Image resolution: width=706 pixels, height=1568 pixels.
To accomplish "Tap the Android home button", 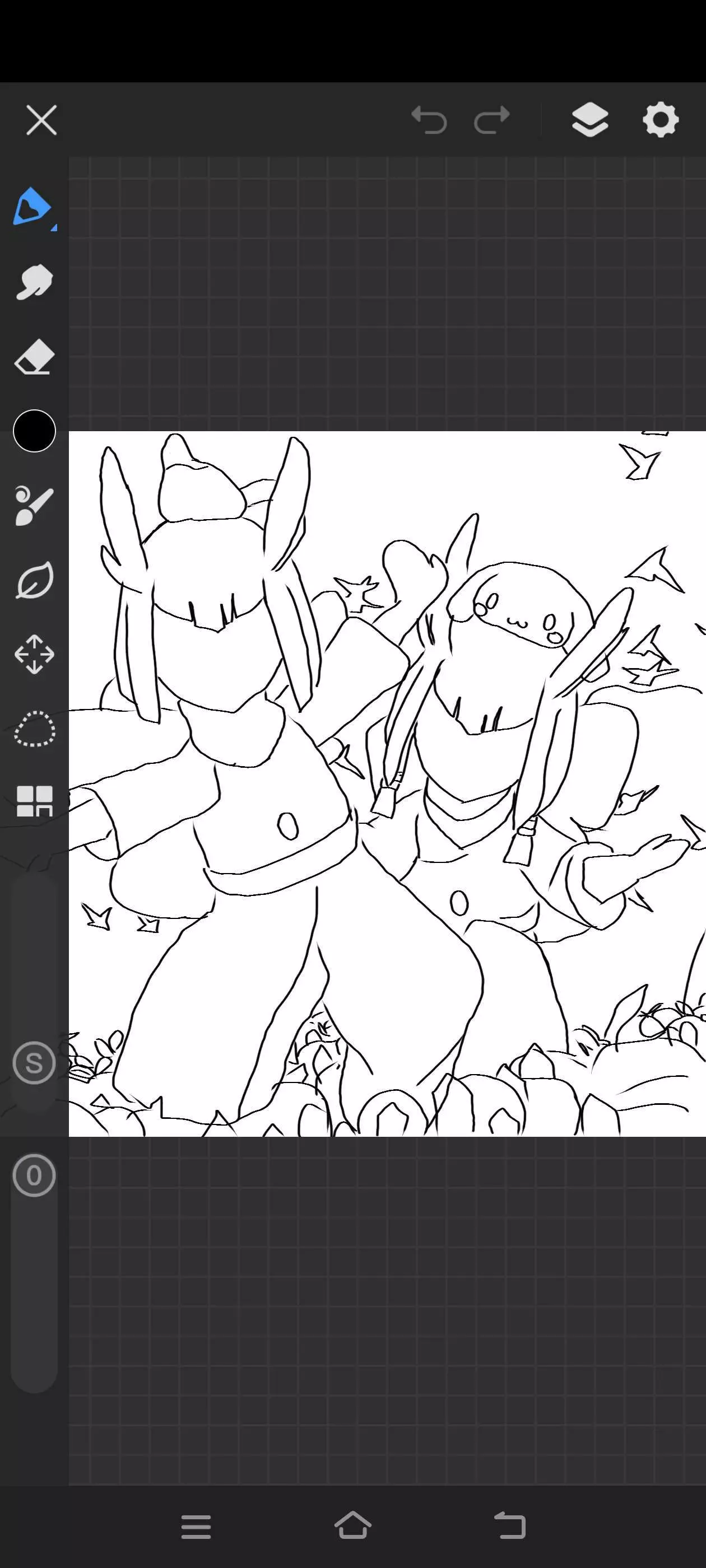I will pos(352,1525).
